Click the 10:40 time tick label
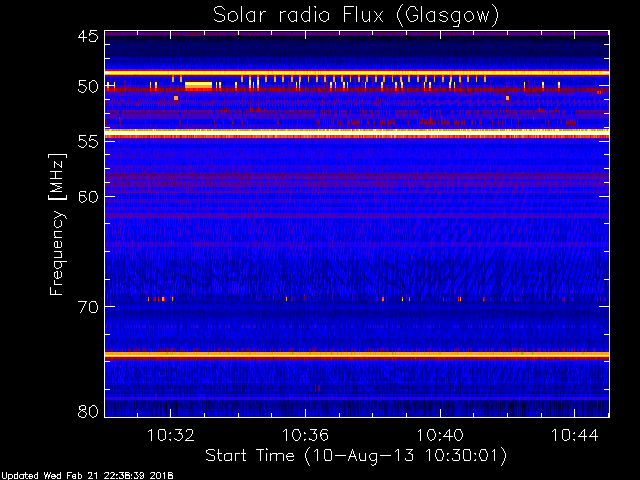 [x=440, y=435]
